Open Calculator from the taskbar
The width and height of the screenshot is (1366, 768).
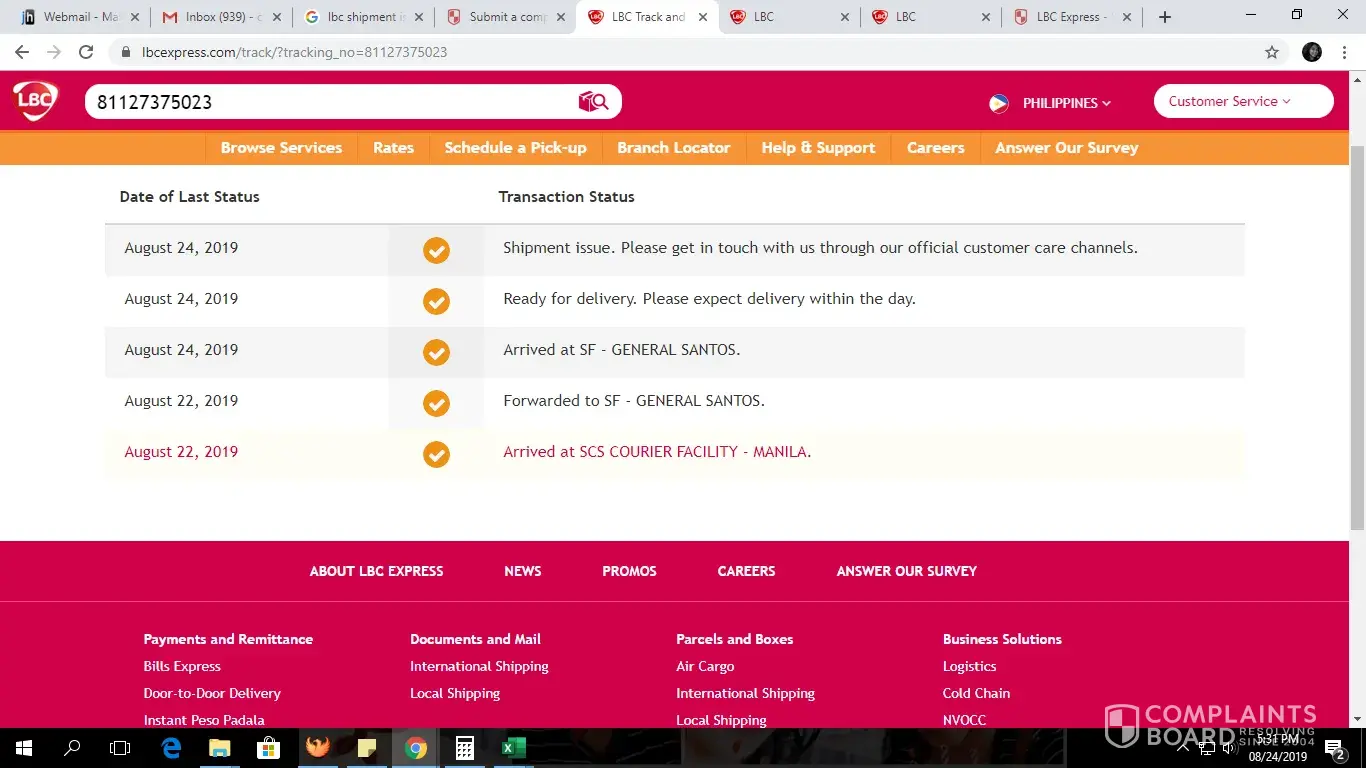click(x=465, y=748)
